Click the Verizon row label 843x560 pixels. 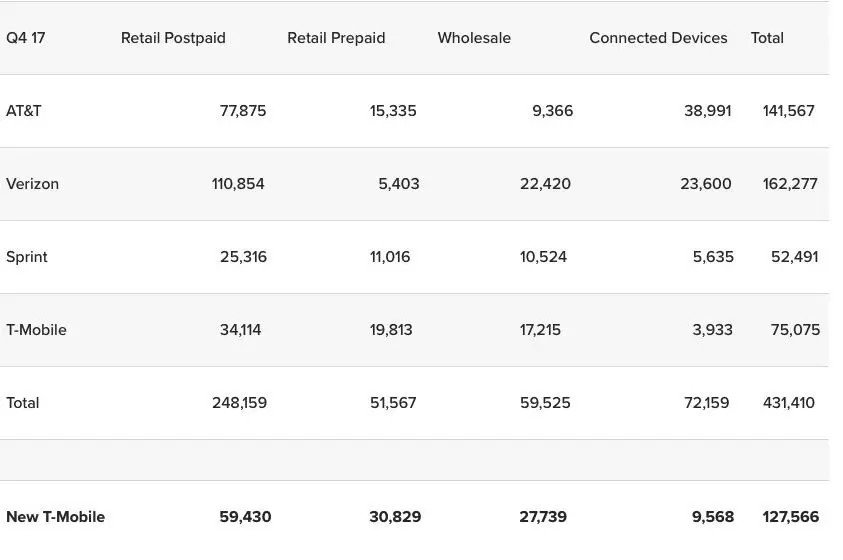[32, 184]
